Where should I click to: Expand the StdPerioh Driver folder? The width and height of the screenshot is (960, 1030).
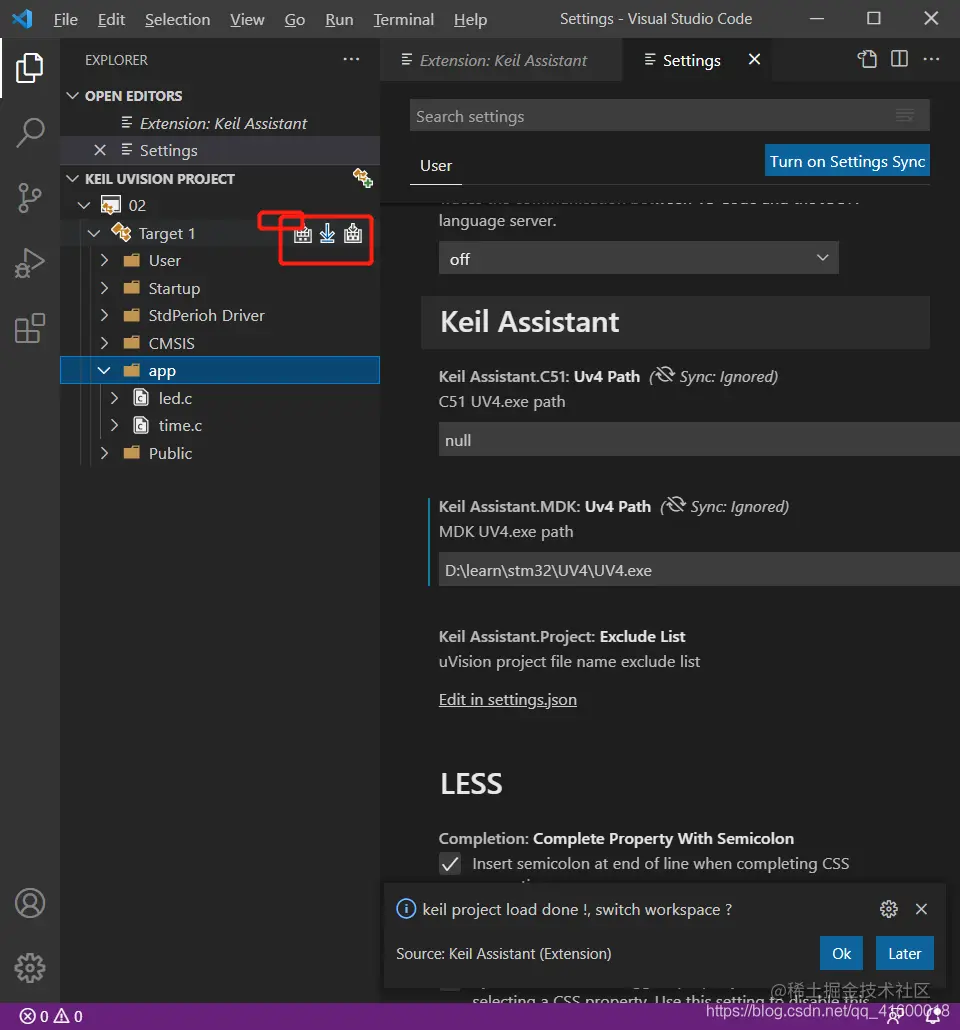point(104,315)
